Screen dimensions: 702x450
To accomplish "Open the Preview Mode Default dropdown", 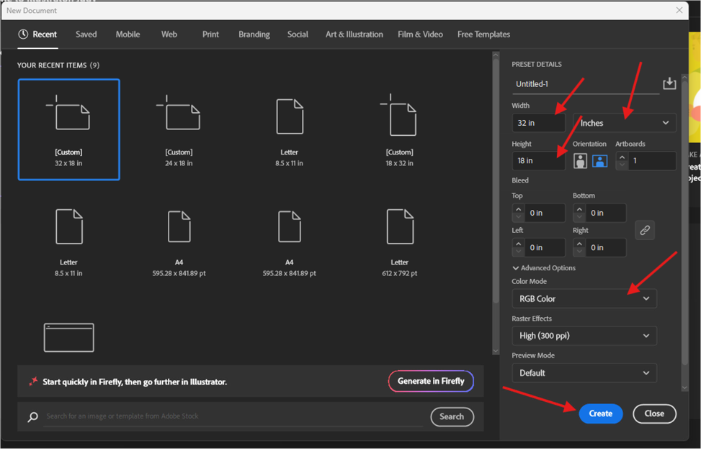I will (x=584, y=373).
